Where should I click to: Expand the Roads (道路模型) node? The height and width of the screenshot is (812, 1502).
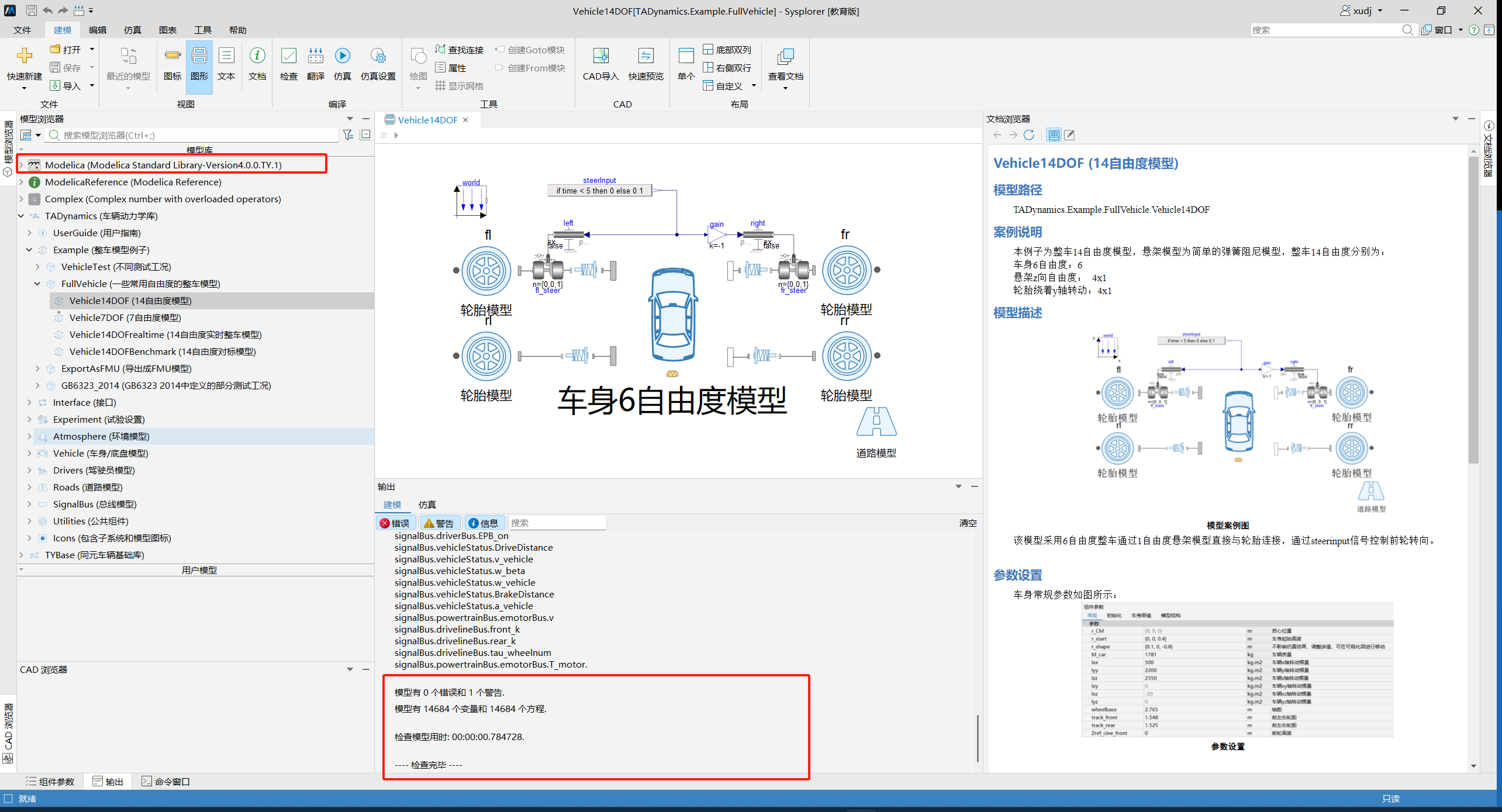pyautogui.click(x=29, y=487)
